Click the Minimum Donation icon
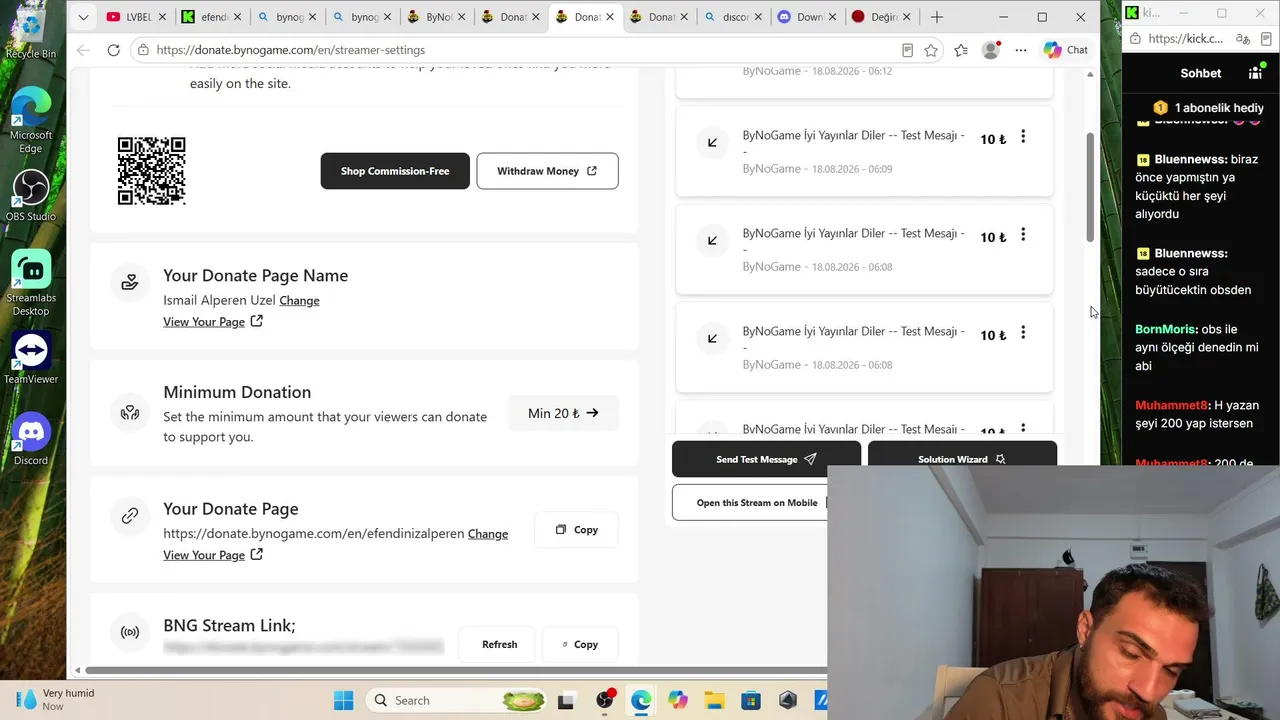 tap(130, 412)
